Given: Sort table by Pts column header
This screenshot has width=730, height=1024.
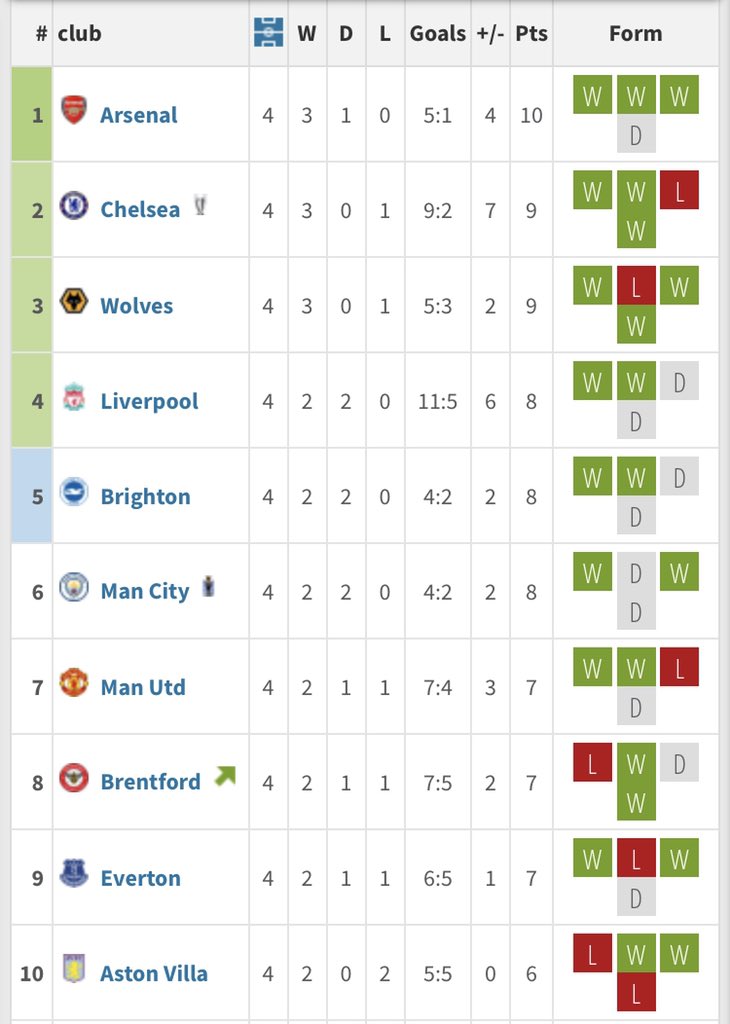Looking at the screenshot, I should tap(532, 33).
